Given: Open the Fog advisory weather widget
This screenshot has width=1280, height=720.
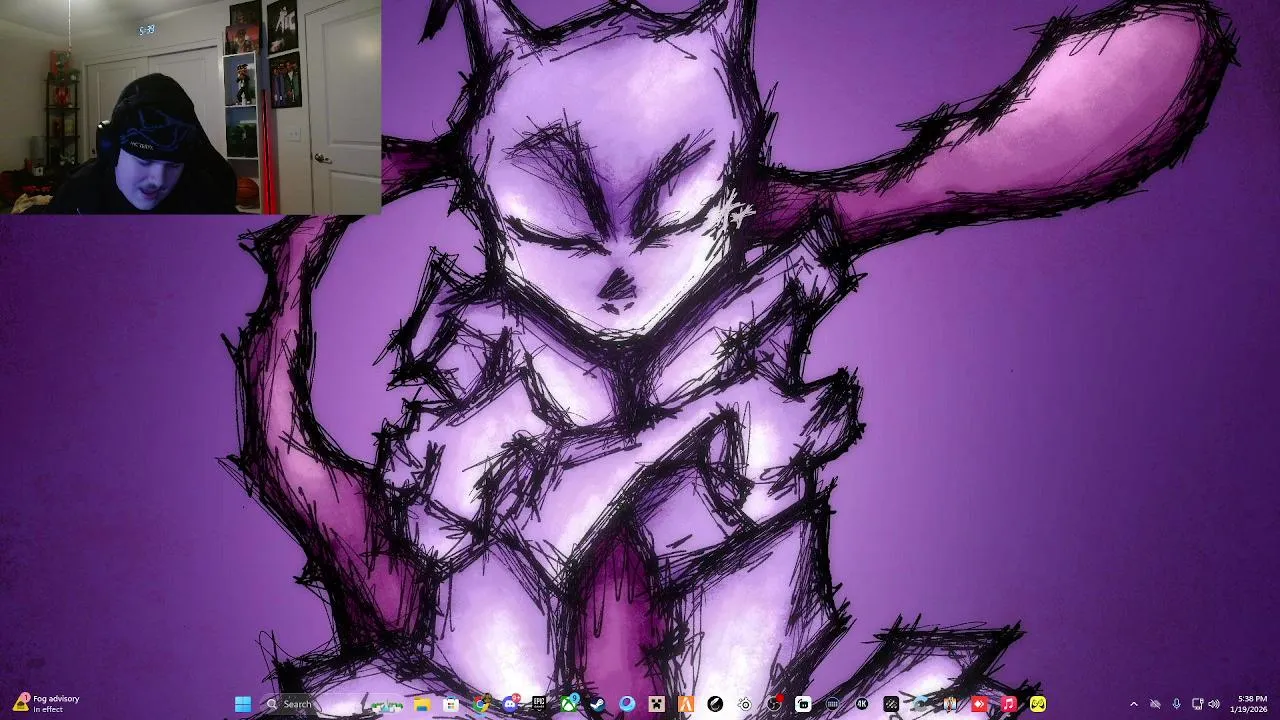Looking at the screenshot, I should tap(46, 704).
